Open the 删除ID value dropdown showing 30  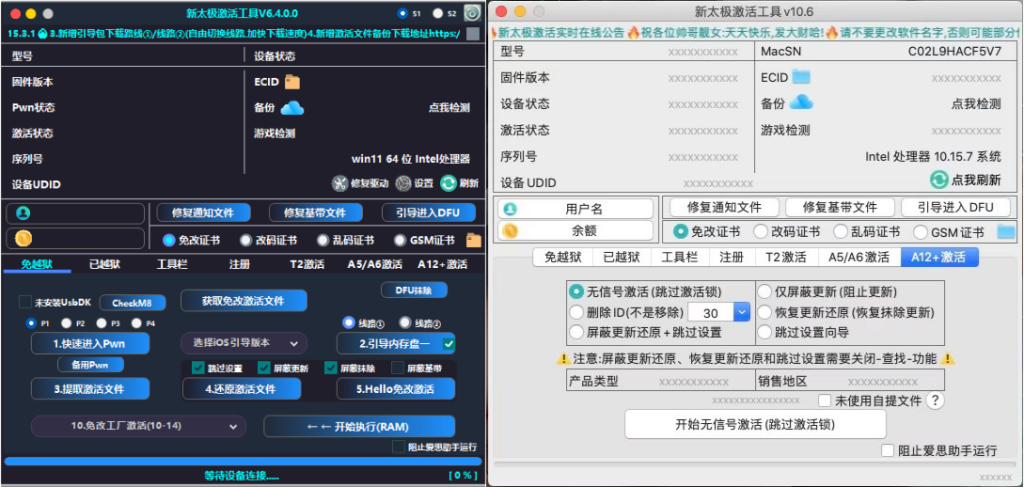point(741,313)
